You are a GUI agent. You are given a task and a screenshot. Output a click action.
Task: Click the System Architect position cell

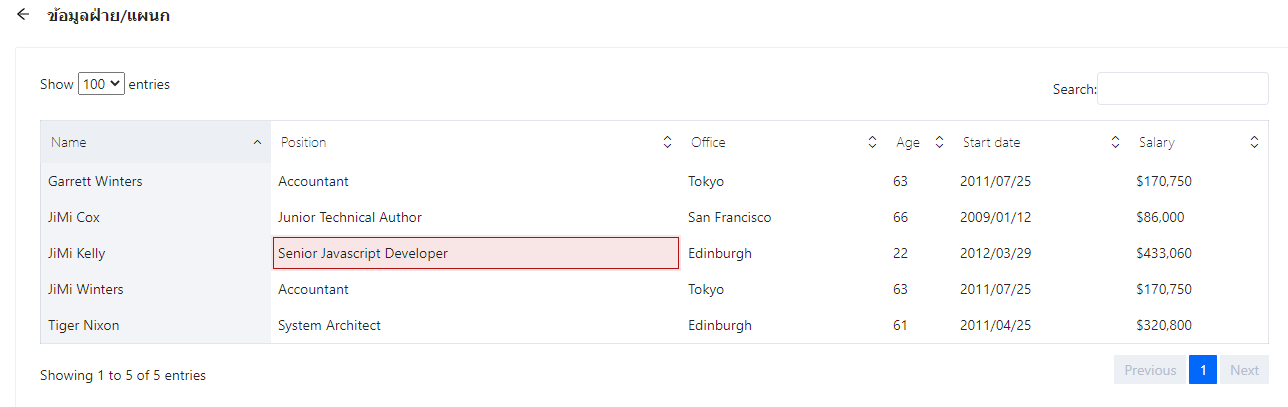329,326
